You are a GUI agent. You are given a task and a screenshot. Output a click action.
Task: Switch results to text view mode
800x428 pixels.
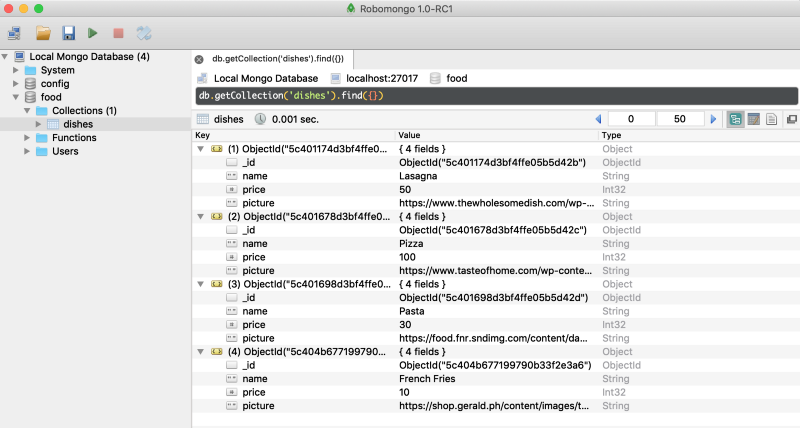[x=771, y=119]
